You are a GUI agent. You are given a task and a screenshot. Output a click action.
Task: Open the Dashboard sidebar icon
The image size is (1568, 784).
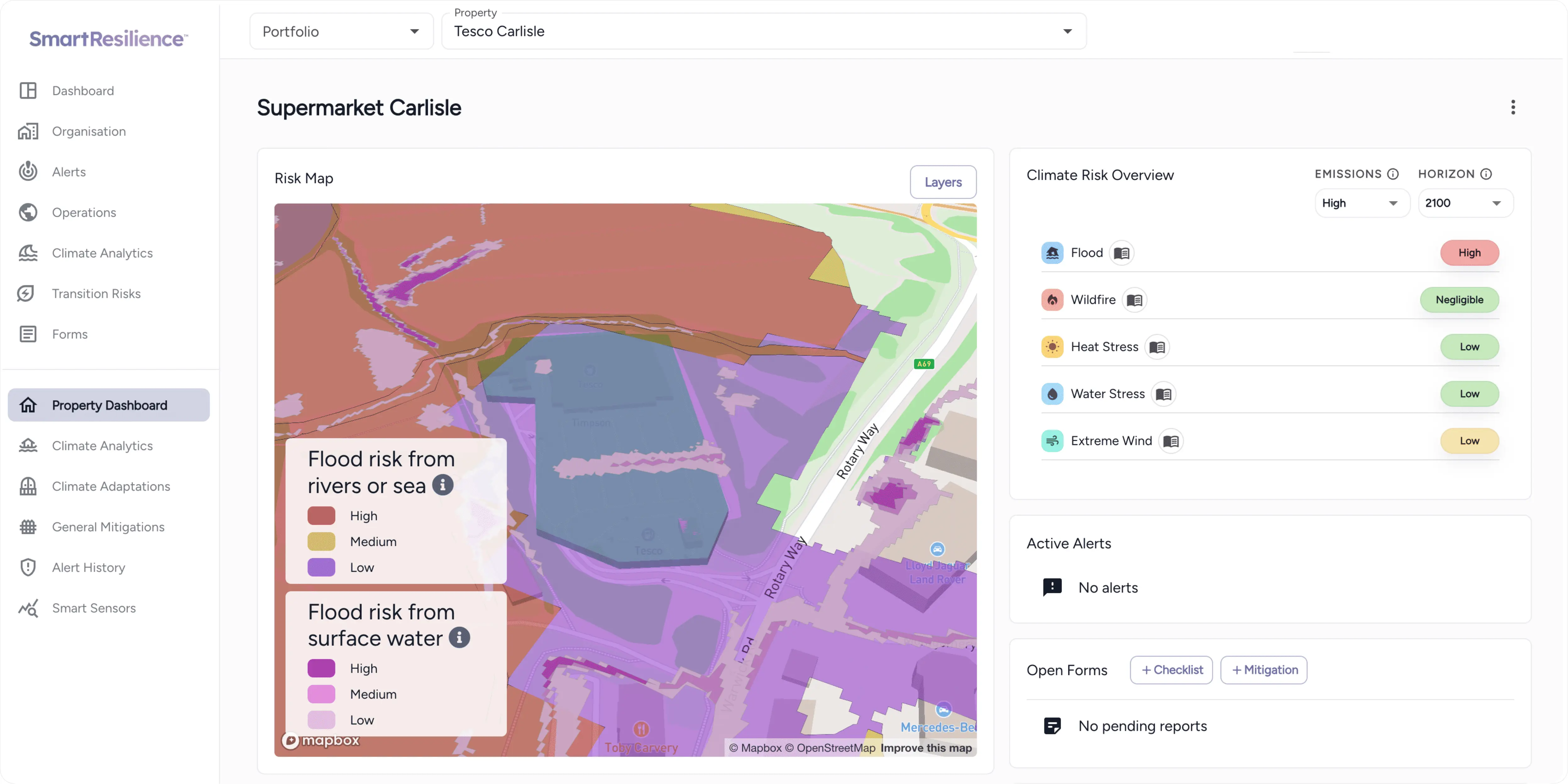click(x=28, y=91)
